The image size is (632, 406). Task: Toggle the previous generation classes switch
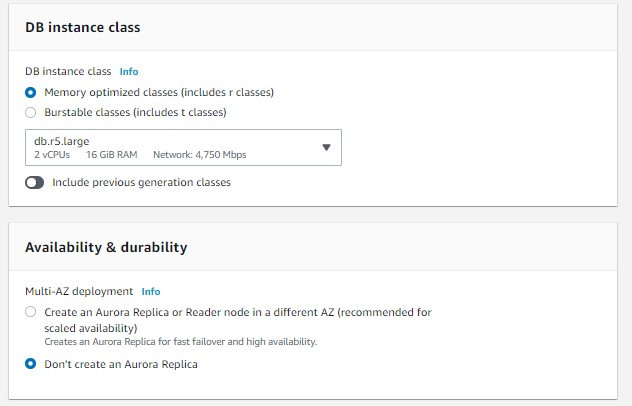point(35,183)
